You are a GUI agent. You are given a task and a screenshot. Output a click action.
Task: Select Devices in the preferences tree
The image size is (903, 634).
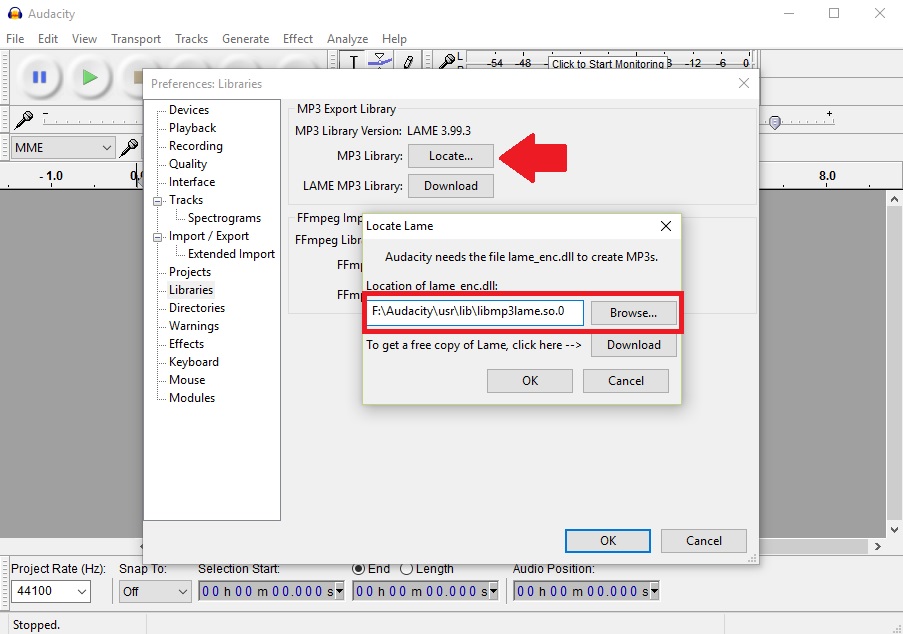pyautogui.click(x=189, y=109)
